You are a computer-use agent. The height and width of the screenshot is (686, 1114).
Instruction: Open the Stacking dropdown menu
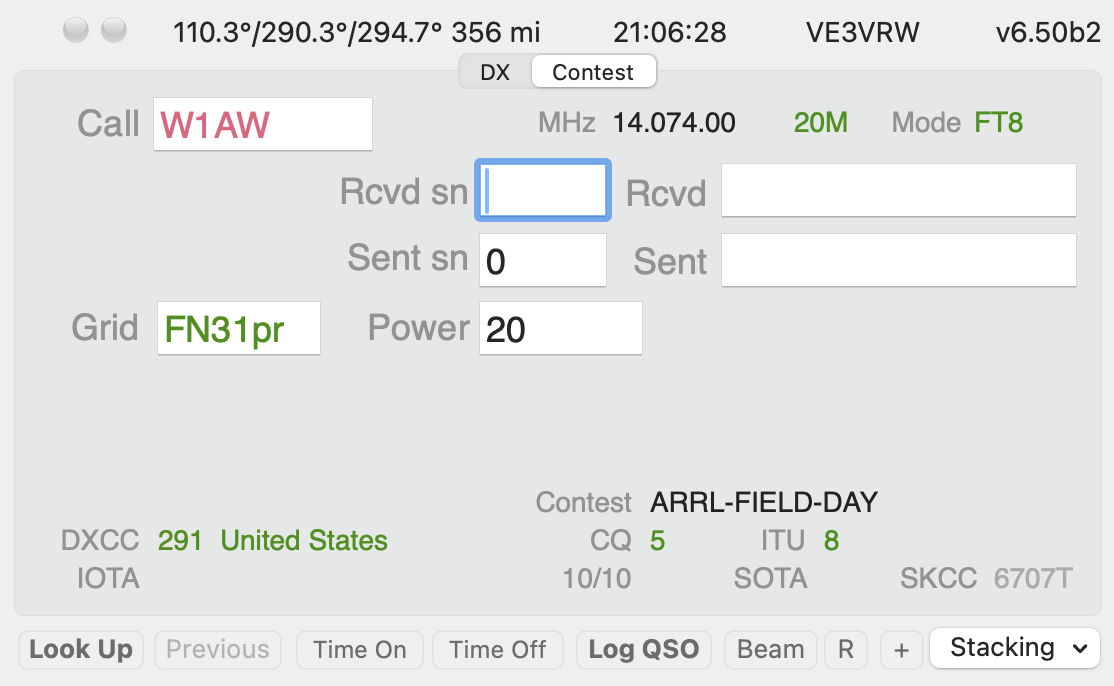tap(1015, 648)
